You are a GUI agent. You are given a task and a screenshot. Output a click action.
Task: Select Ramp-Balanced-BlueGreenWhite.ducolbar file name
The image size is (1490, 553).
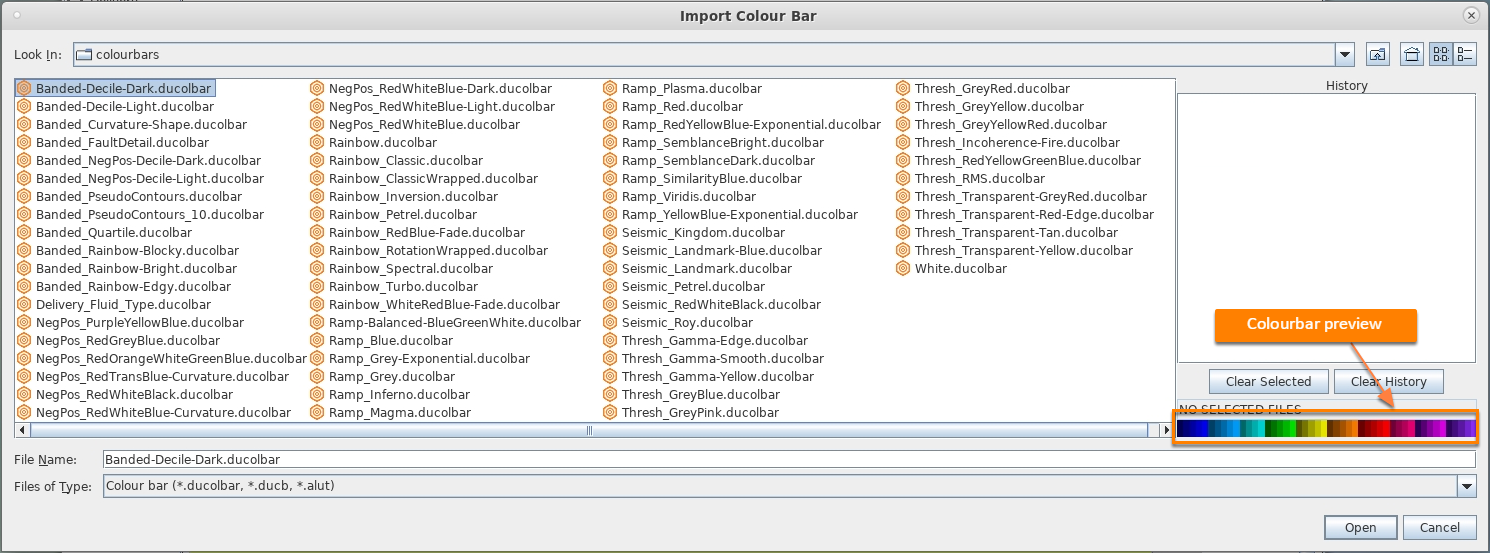(455, 322)
